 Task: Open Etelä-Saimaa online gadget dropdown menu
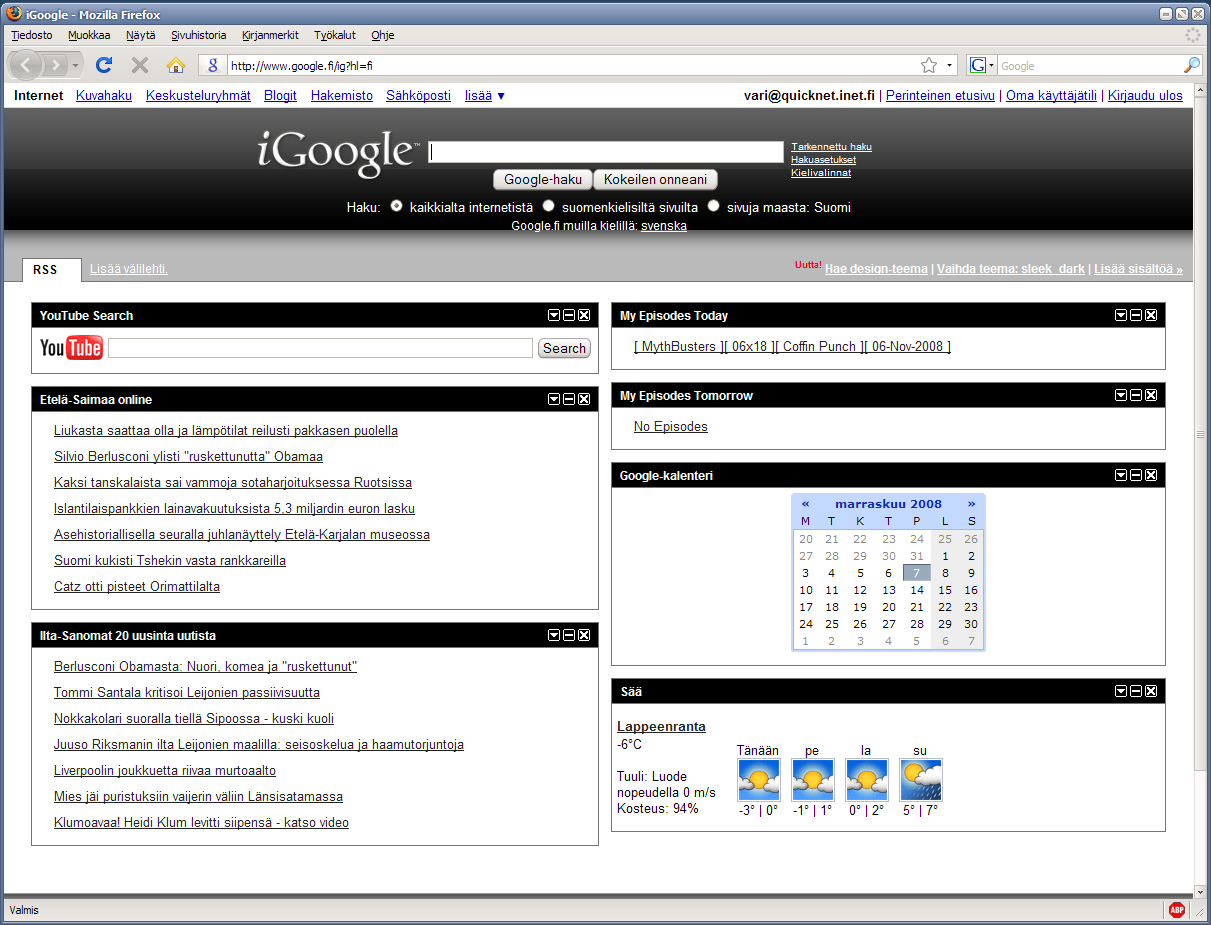(554, 399)
